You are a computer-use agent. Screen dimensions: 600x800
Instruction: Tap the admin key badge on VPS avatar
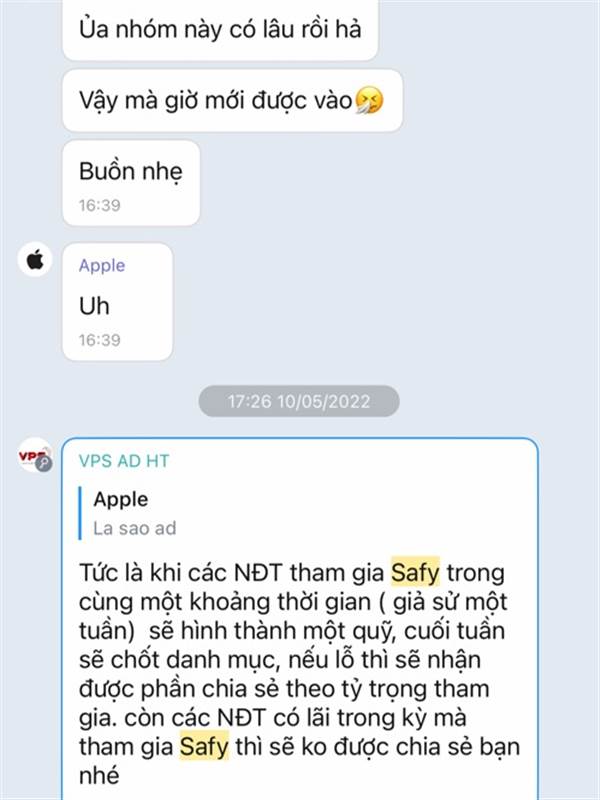pos(44,463)
